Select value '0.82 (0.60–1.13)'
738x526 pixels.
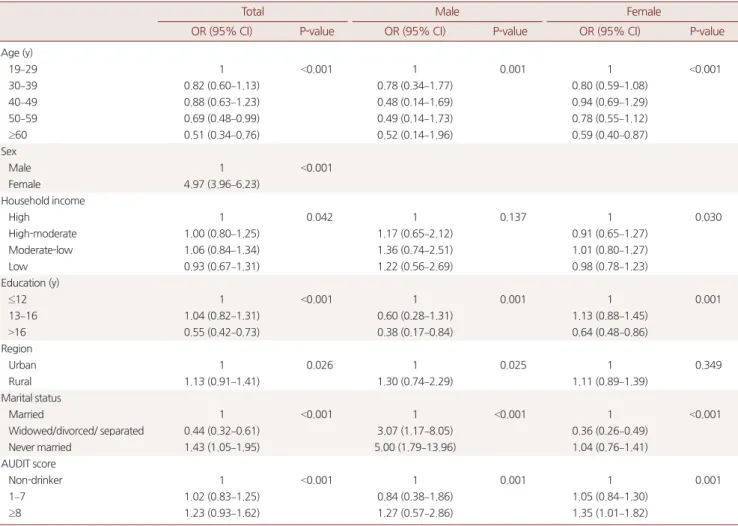[222, 86]
